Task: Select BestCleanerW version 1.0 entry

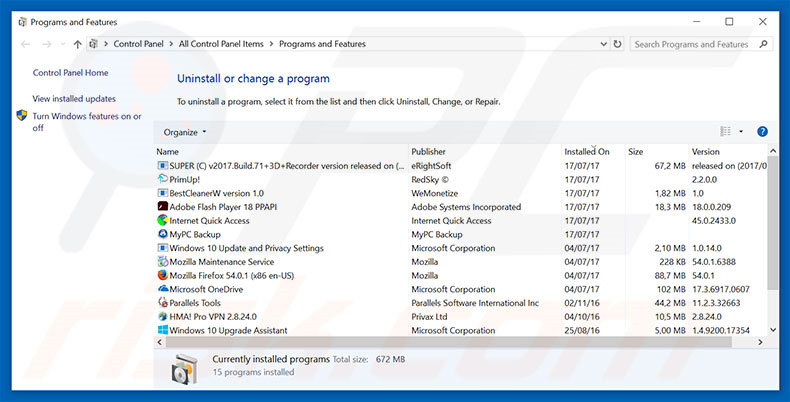Action: click(x=217, y=193)
